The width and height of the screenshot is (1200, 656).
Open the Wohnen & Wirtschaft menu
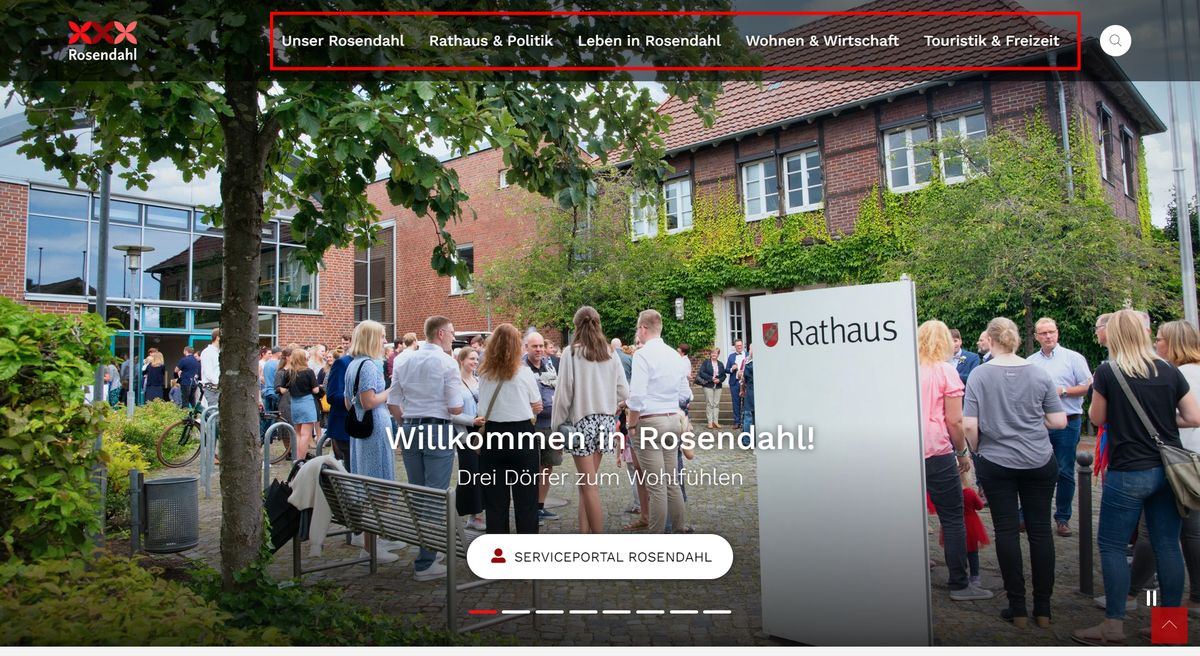pos(822,41)
